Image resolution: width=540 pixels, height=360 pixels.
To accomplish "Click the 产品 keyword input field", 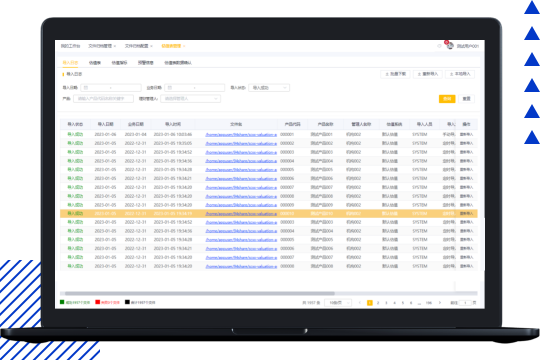I will 103,99.
